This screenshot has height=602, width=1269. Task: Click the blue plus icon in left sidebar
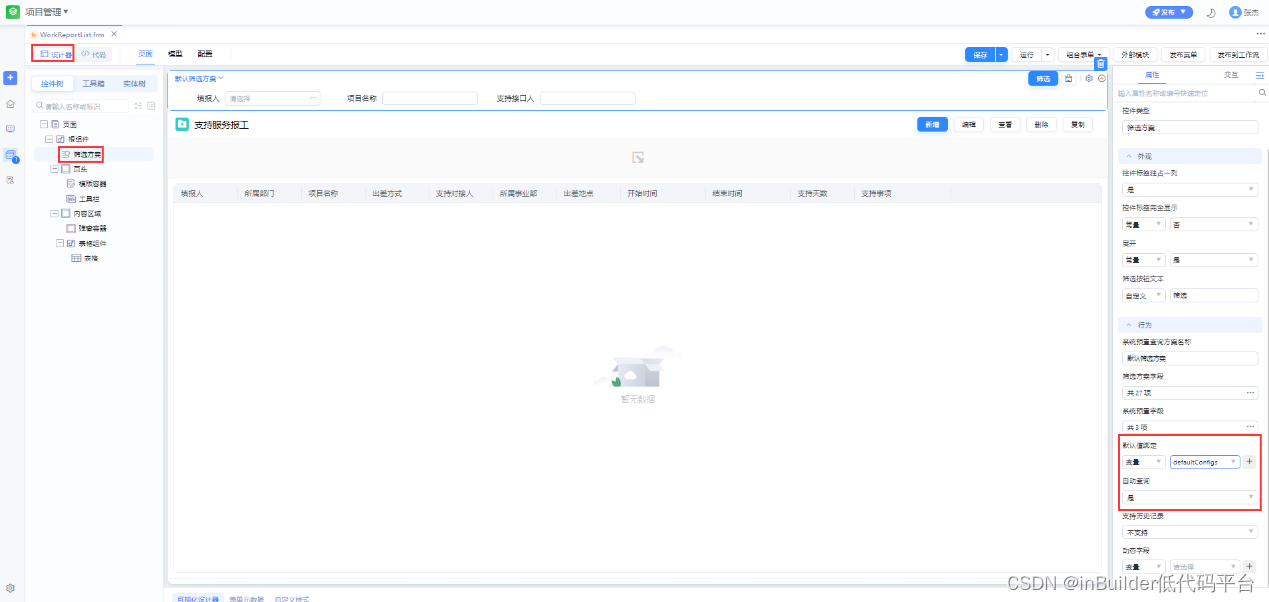click(10, 77)
